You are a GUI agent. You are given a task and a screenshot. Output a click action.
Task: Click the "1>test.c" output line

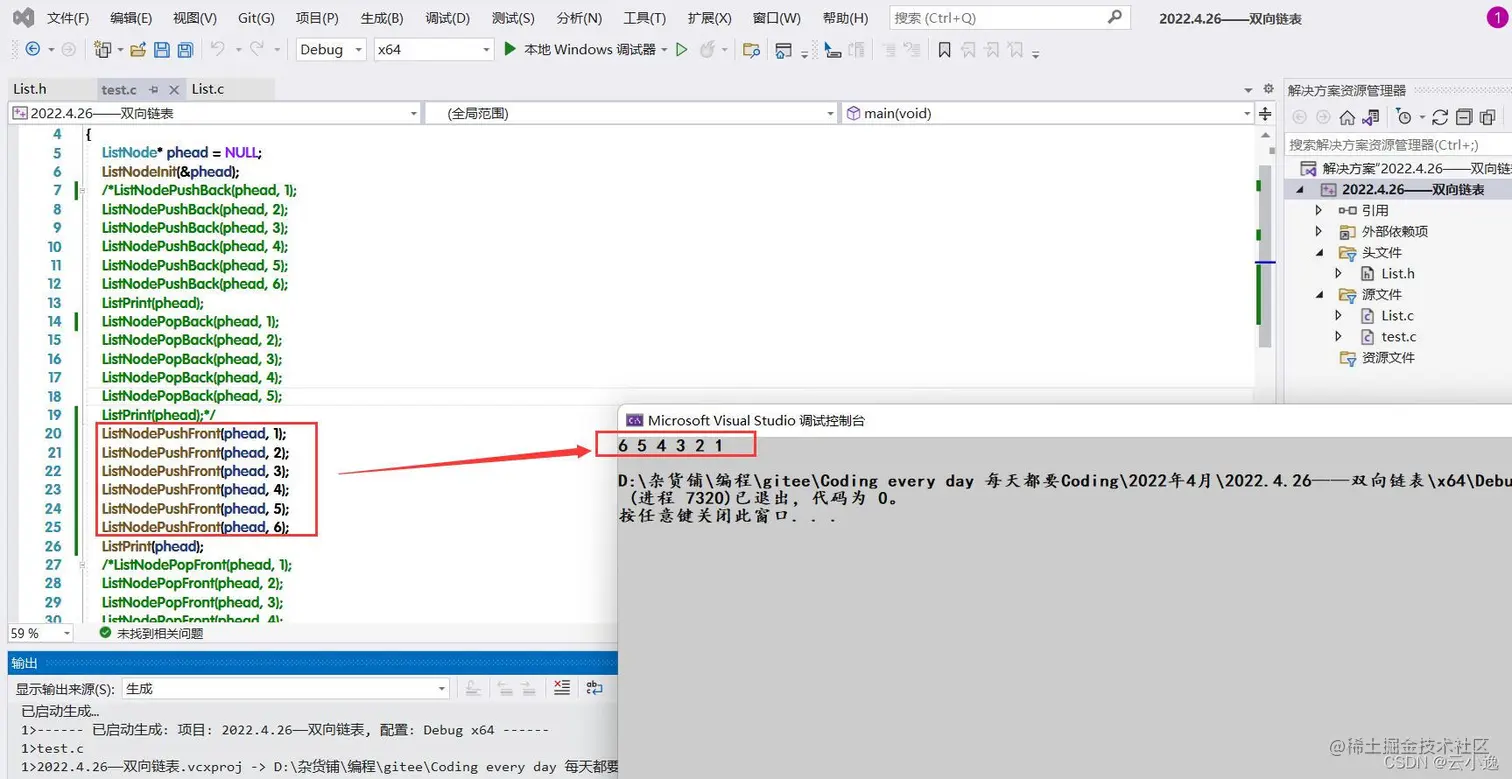(52, 748)
